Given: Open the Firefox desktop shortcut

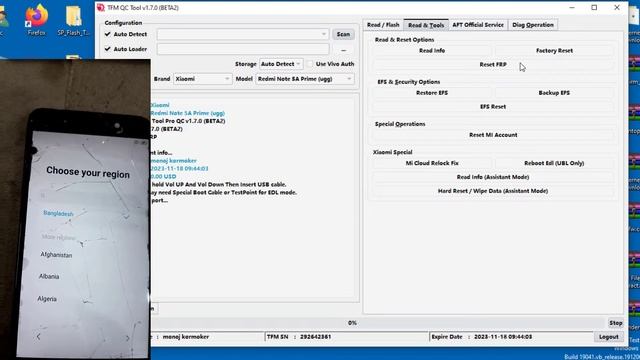Looking at the screenshot, I should 36,19.
